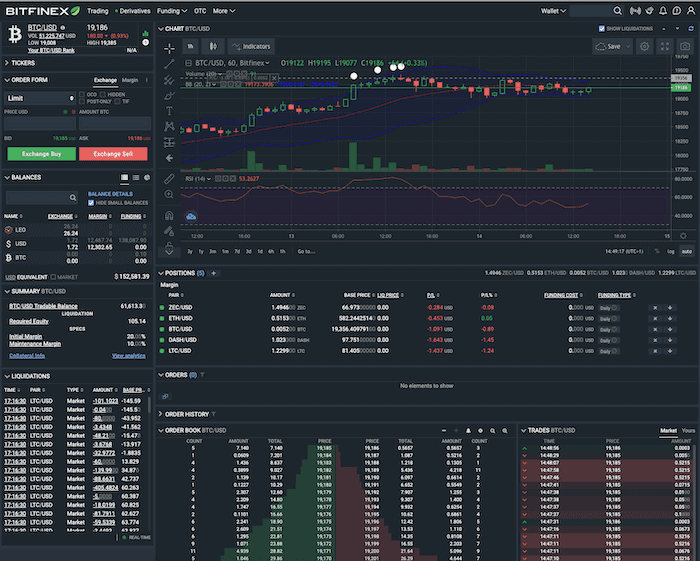Open the Collateral Info link
Image resolution: width=700 pixels, height=561 pixels.
coord(27,356)
